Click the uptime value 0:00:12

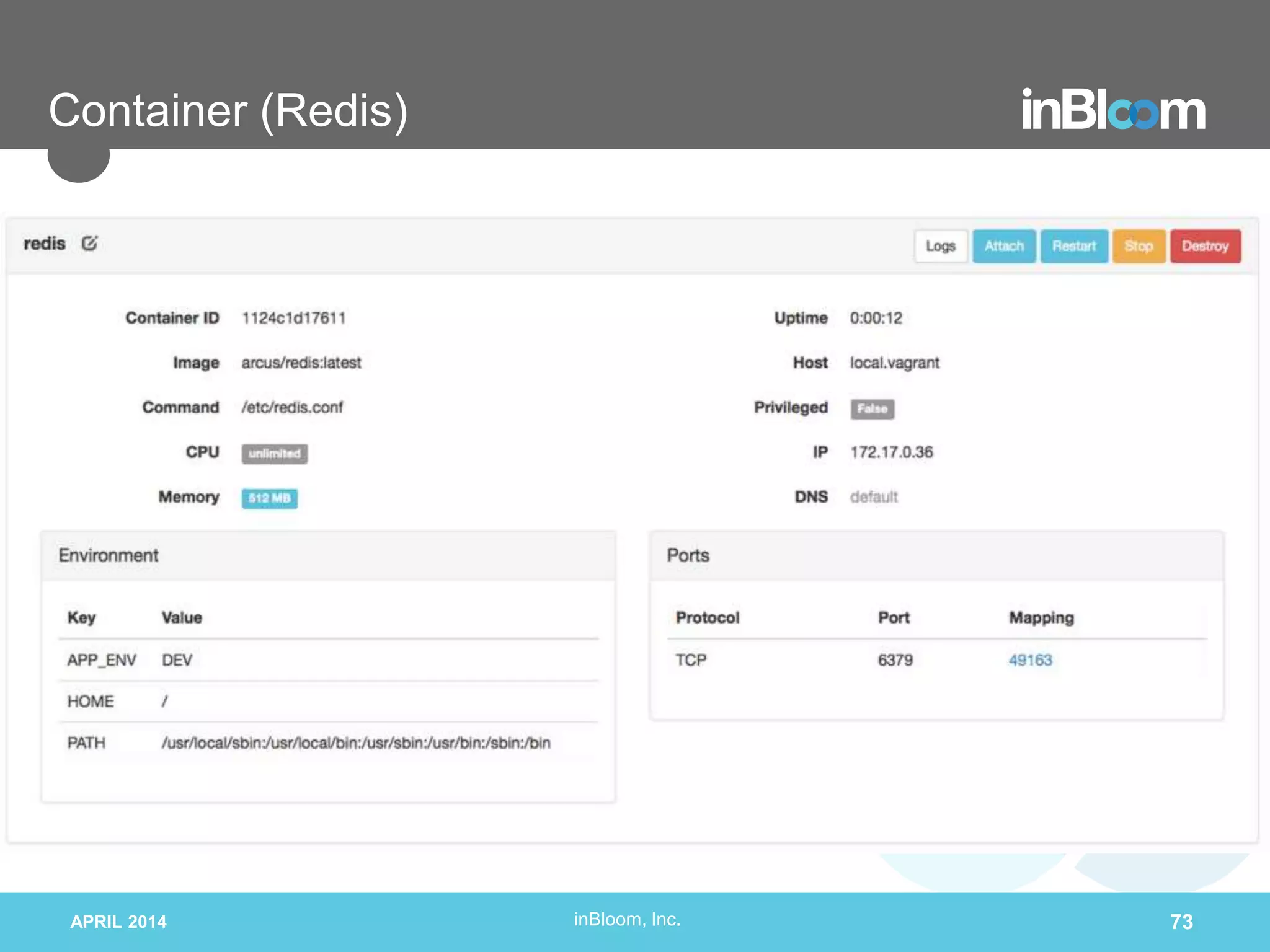coord(876,318)
